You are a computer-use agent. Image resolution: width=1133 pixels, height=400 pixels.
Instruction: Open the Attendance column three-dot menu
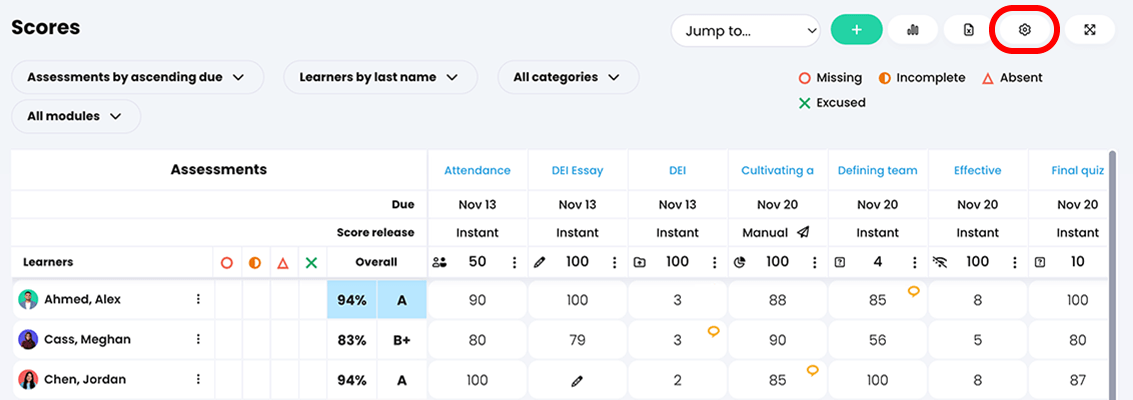(515, 262)
